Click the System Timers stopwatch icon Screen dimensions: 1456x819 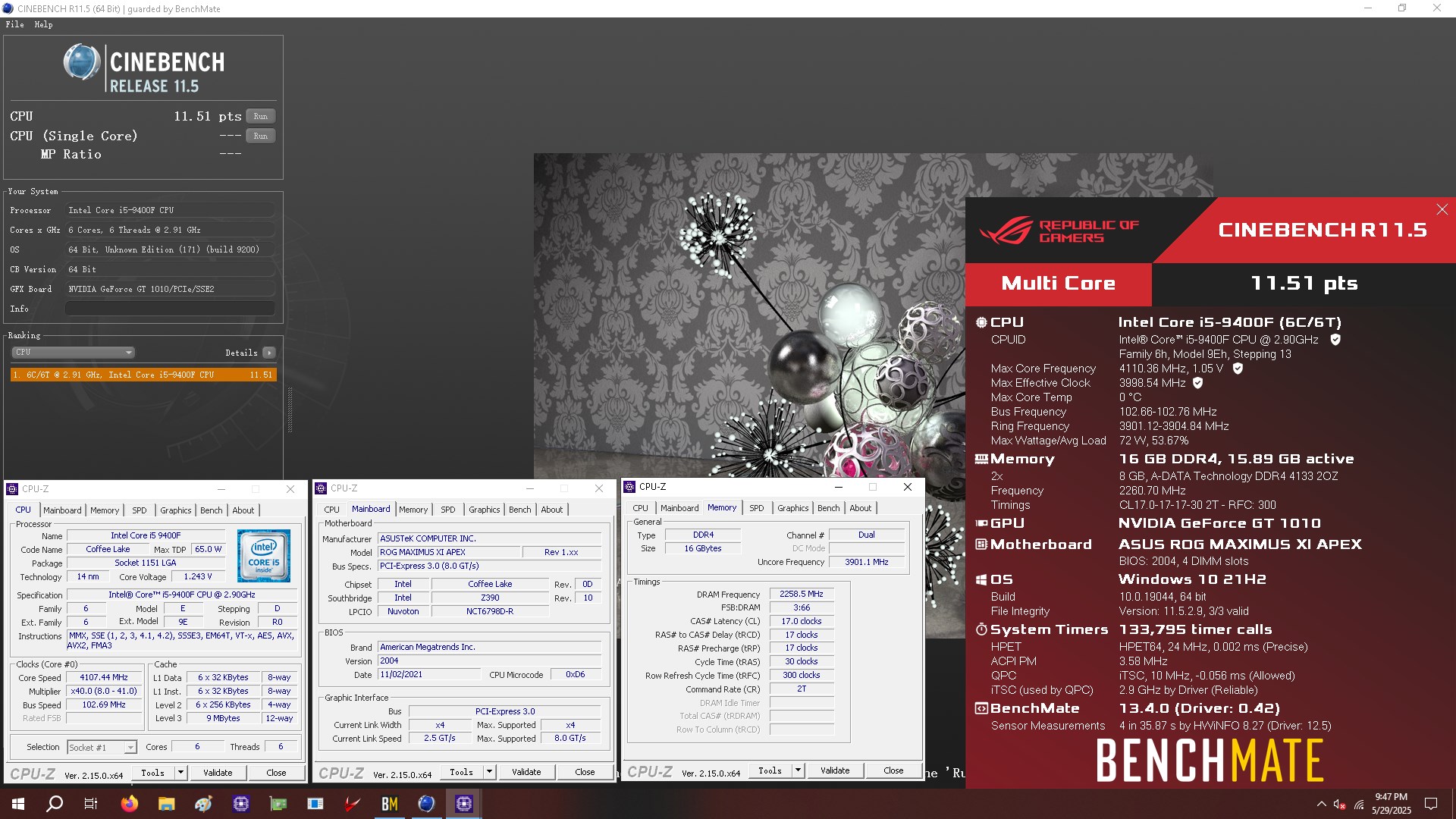[x=981, y=629]
